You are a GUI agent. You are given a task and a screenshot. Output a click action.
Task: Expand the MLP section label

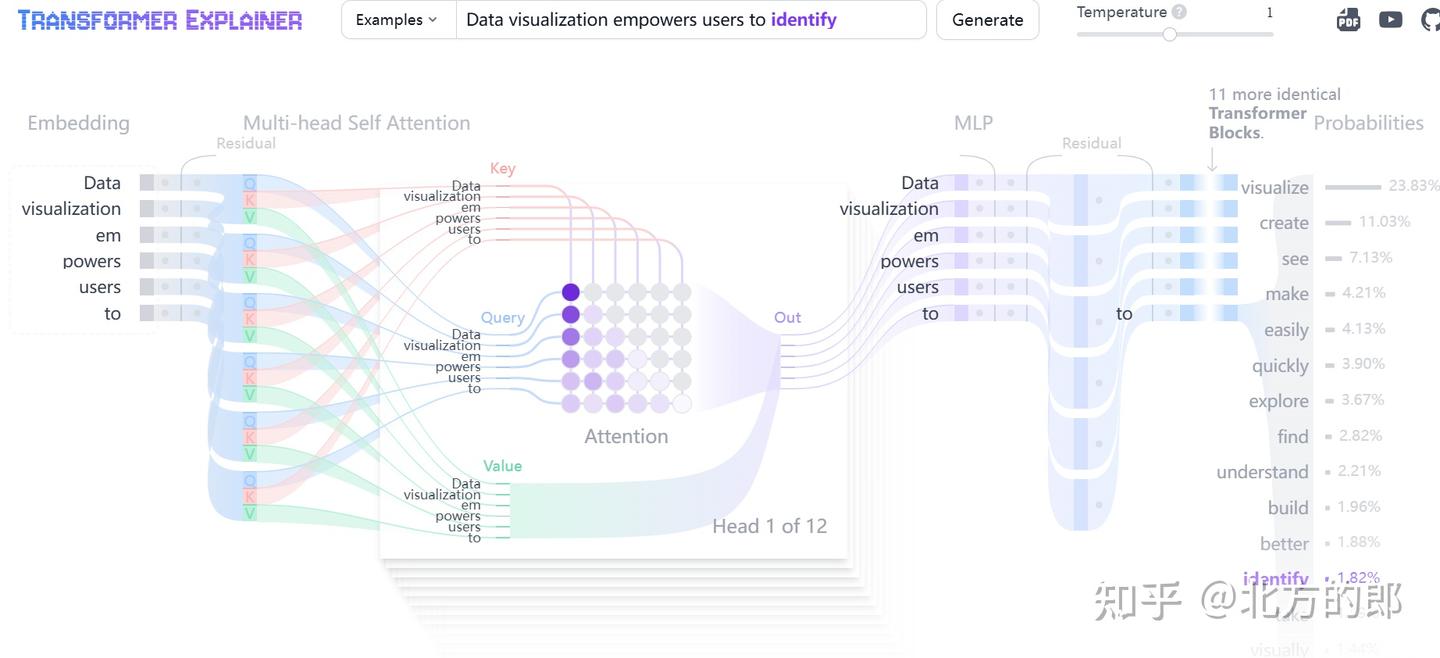pyautogui.click(x=973, y=123)
